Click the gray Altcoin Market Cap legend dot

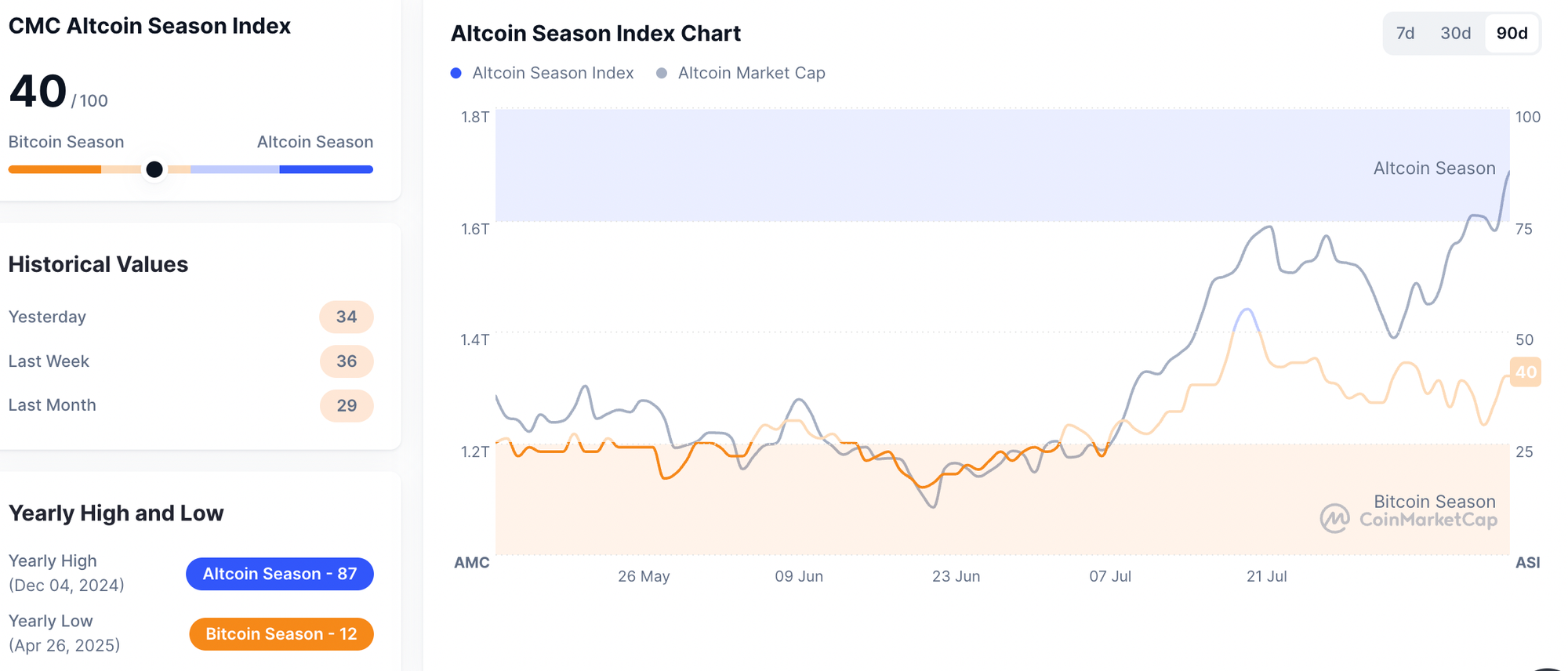click(662, 72)
